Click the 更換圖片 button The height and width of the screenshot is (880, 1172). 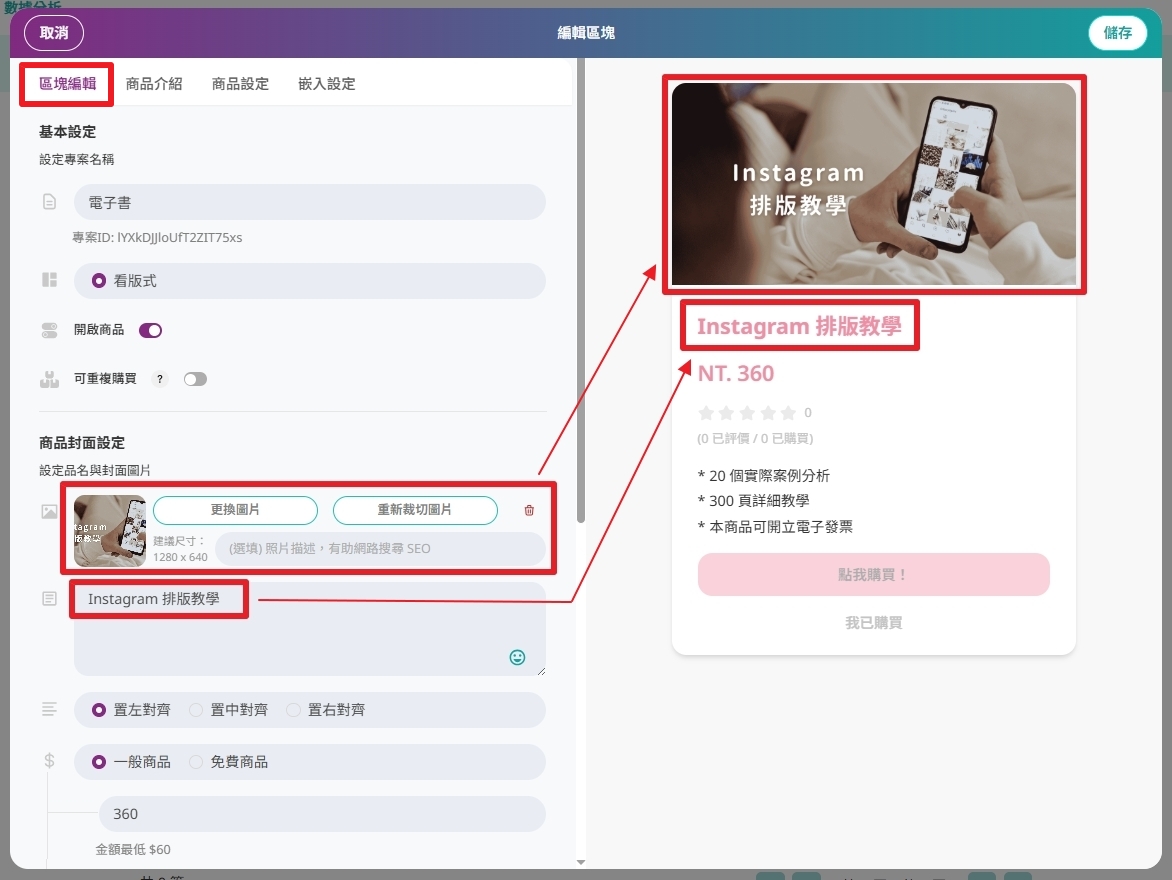235,510
